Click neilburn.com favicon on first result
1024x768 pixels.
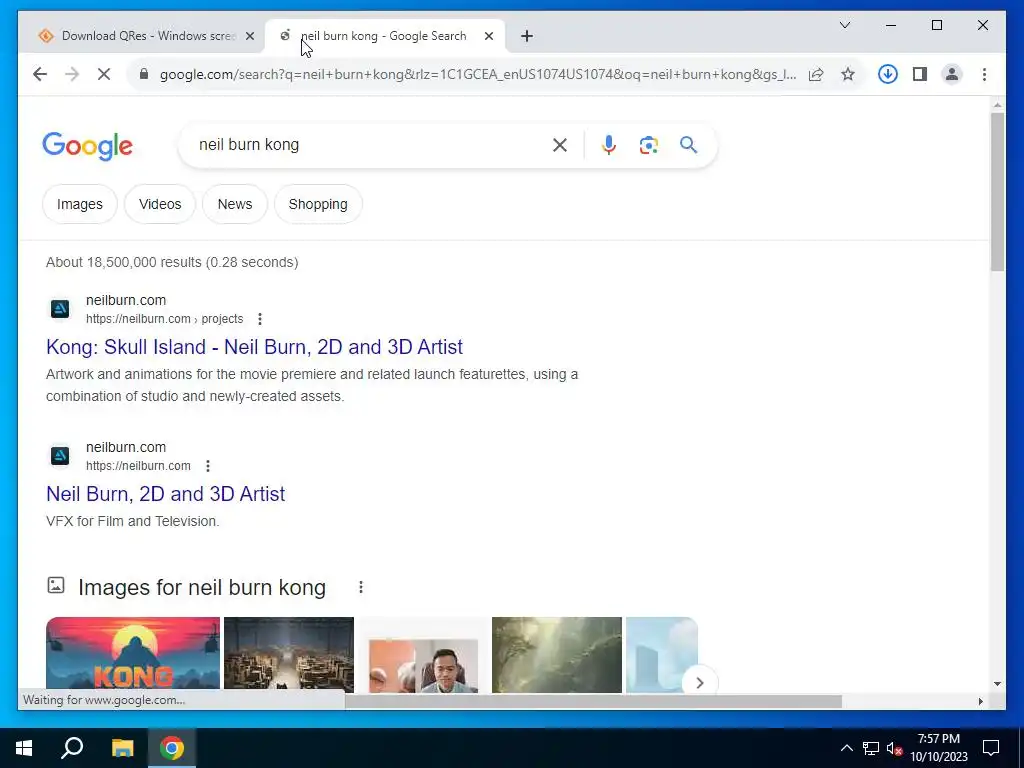click(x=60, y=309)
